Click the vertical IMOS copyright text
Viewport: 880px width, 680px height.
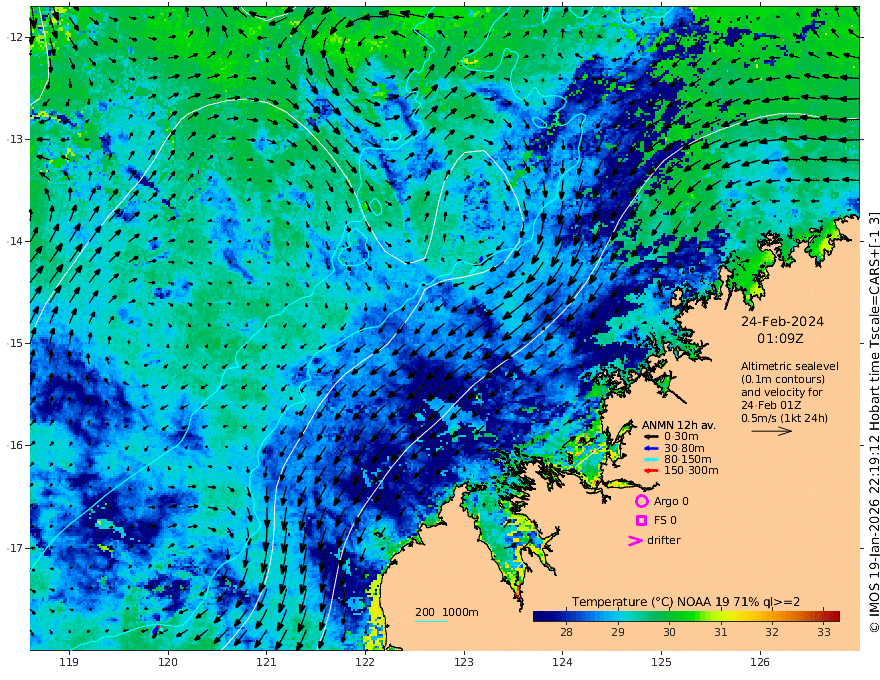pos(874,421)
